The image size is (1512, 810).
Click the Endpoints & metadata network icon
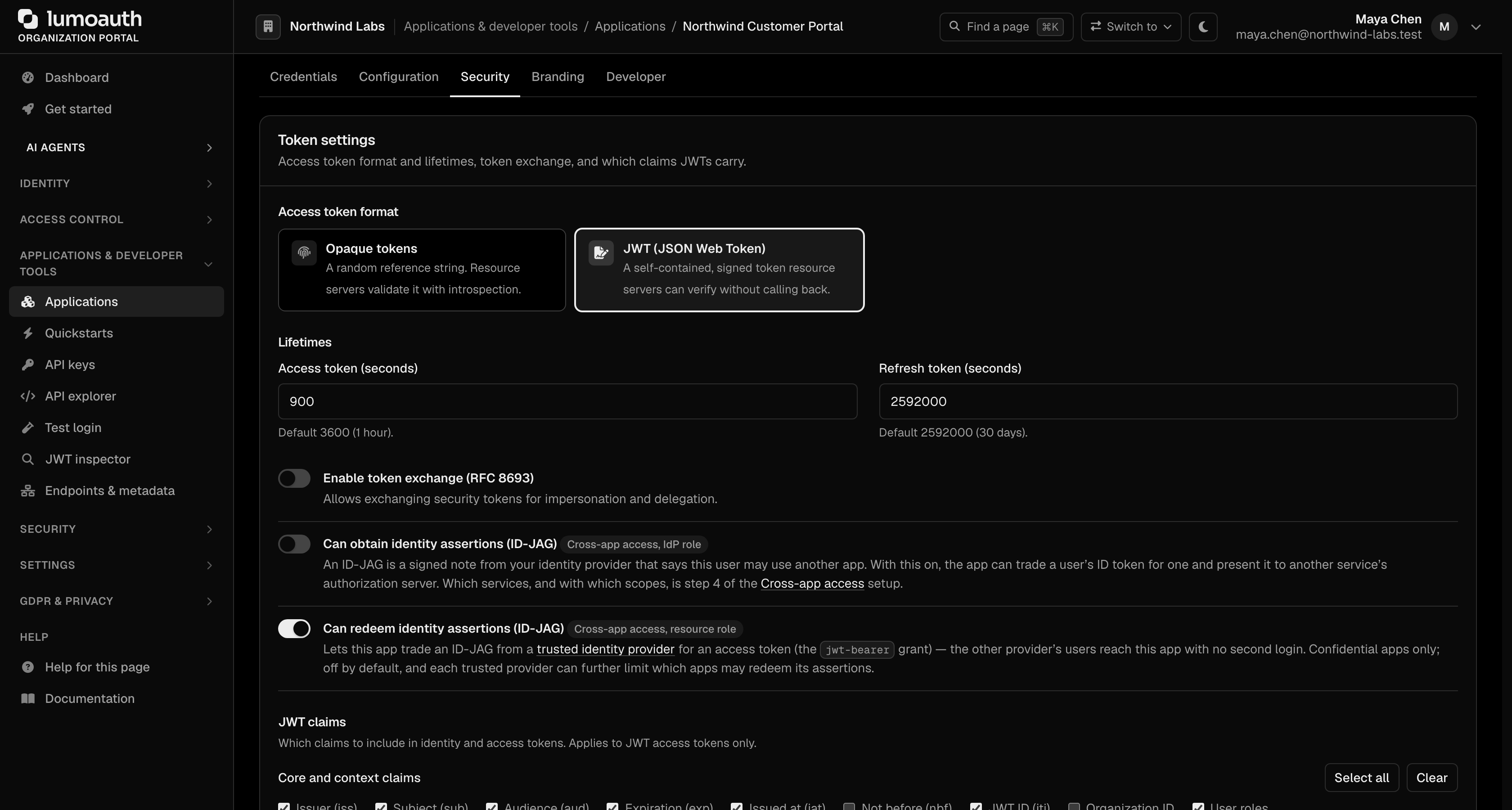click(x=27, y=490)
